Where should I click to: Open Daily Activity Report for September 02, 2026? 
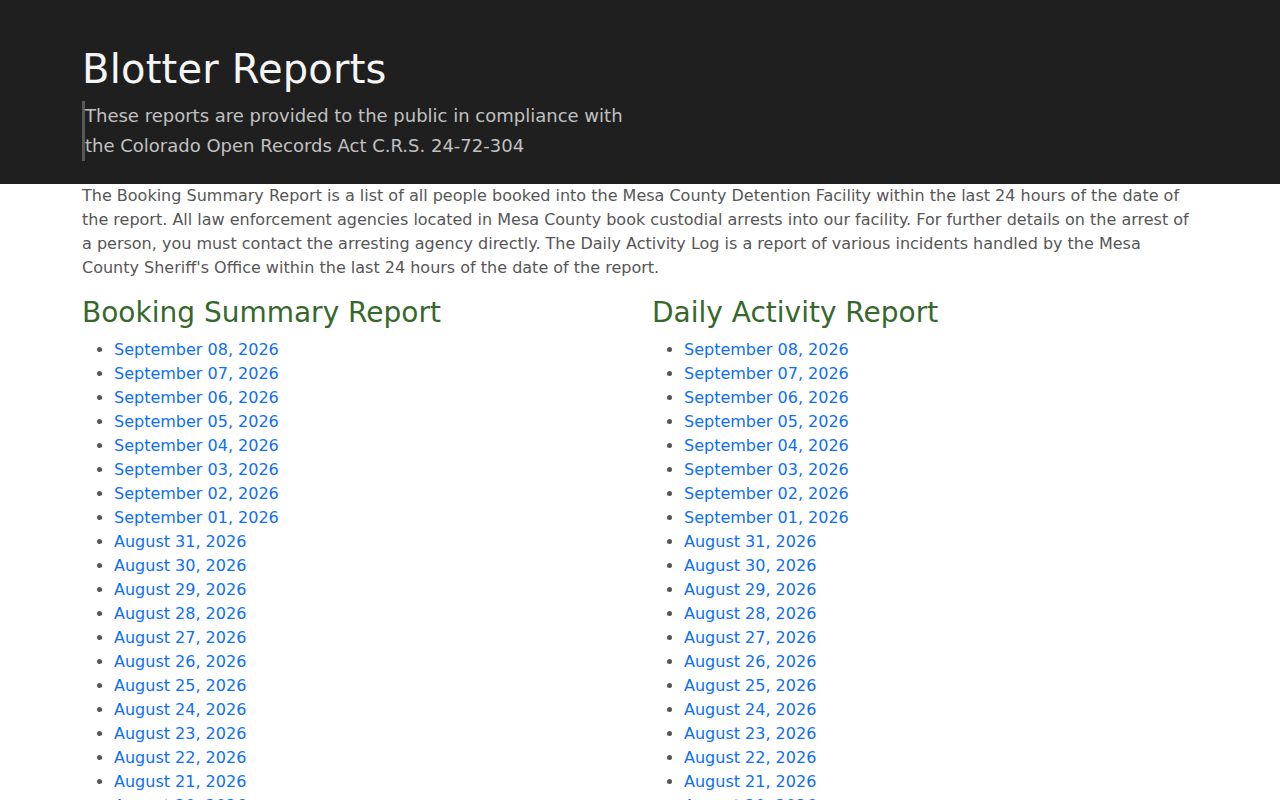766,493
